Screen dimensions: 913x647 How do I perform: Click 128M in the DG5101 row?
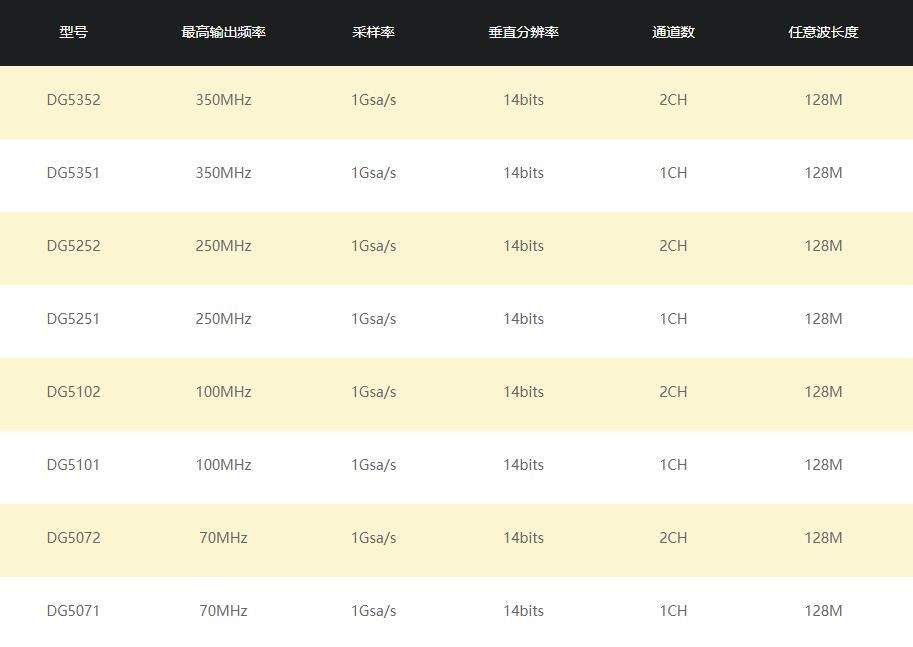click(823, 465)
